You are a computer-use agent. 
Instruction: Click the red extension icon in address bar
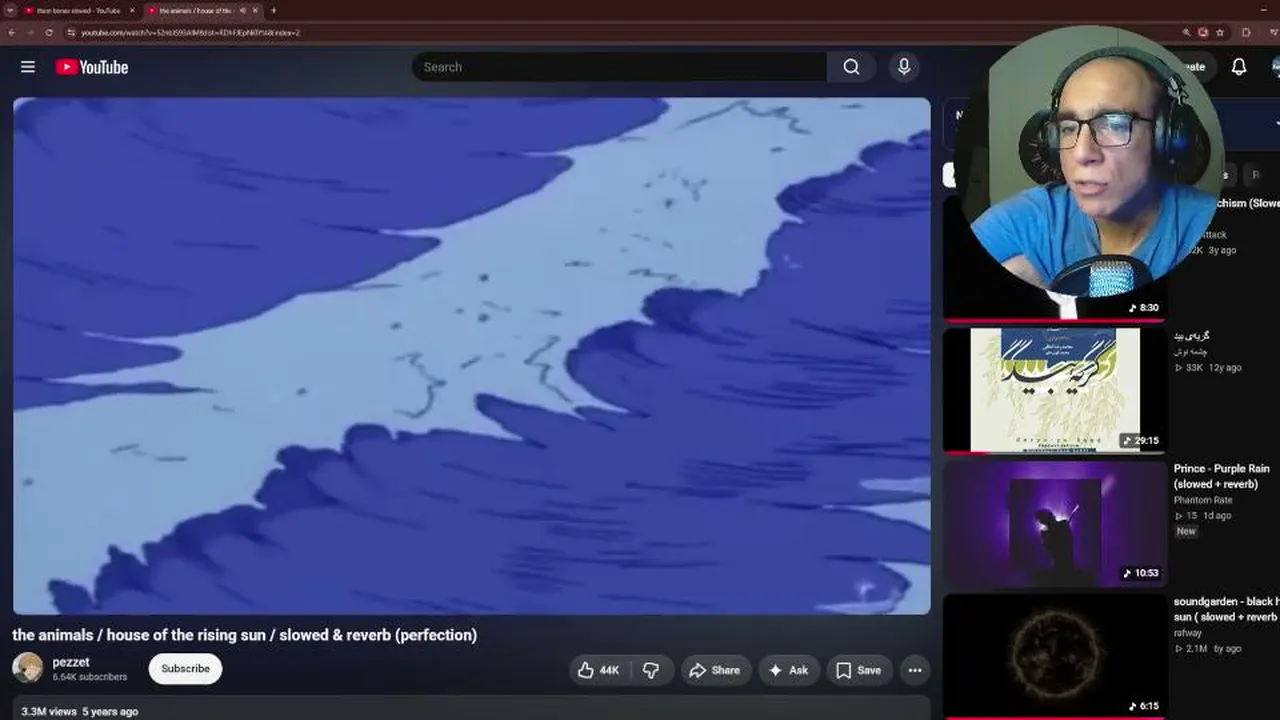coord(1203,32)
